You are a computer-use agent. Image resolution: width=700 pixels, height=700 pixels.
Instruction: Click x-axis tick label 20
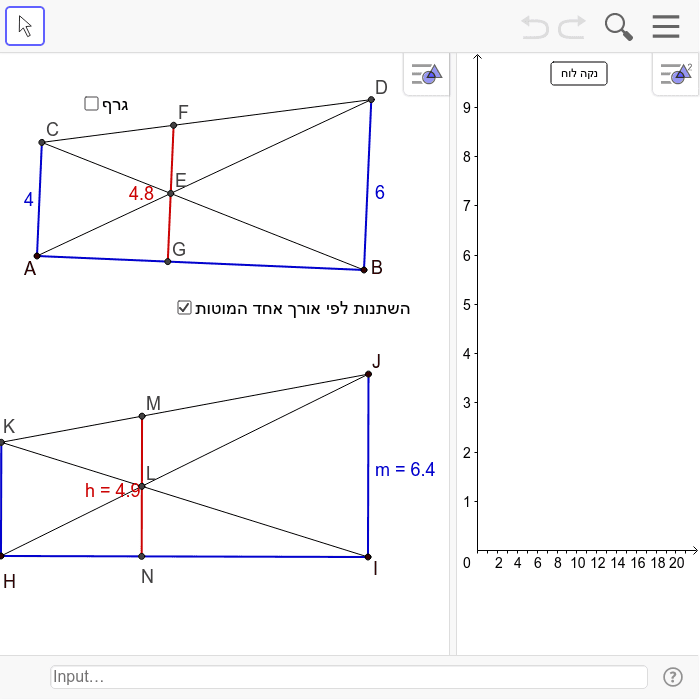click(676, 563)
